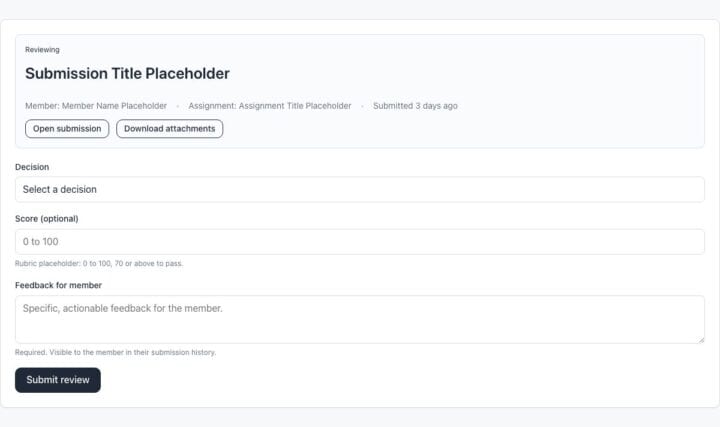Click the Open submission button
Viewport: 720px width, 427px height.
tap(67, 129)
